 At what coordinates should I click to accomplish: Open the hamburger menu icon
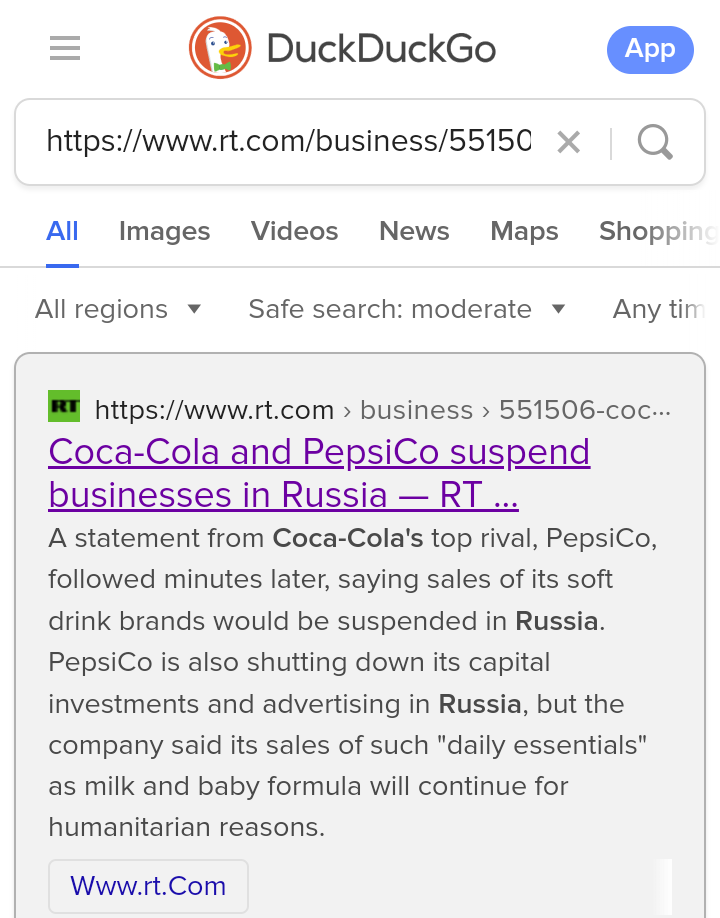tap(65, 48)
